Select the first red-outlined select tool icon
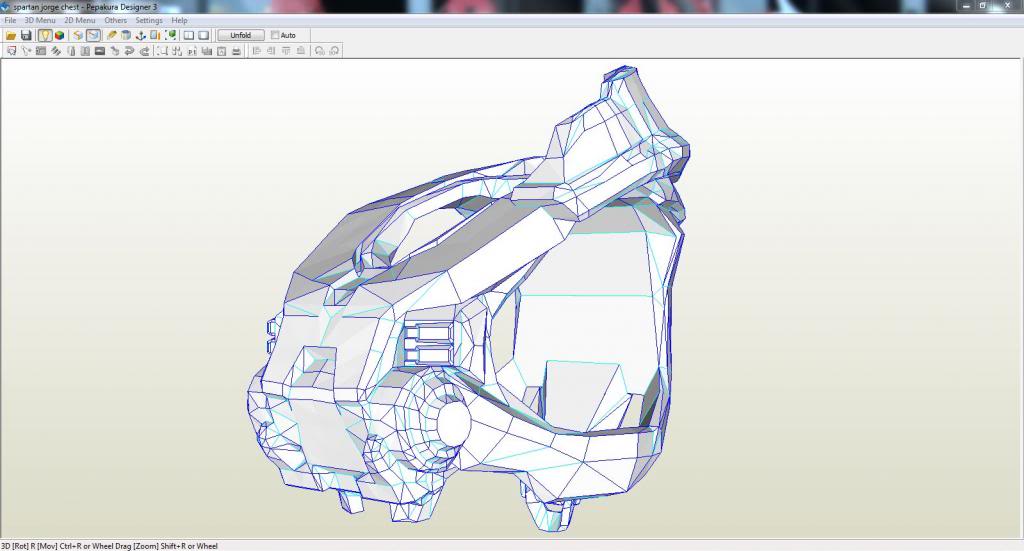1024x551 pixels. tap(11, 51)
